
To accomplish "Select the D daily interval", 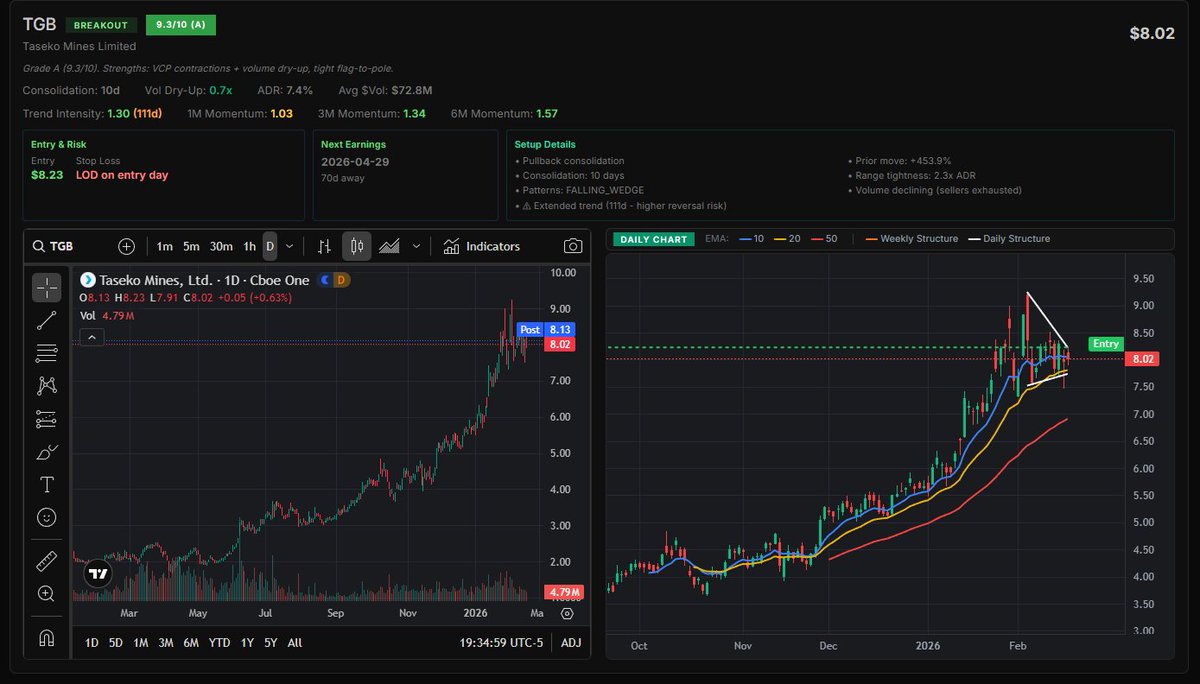I will (270, 246).
